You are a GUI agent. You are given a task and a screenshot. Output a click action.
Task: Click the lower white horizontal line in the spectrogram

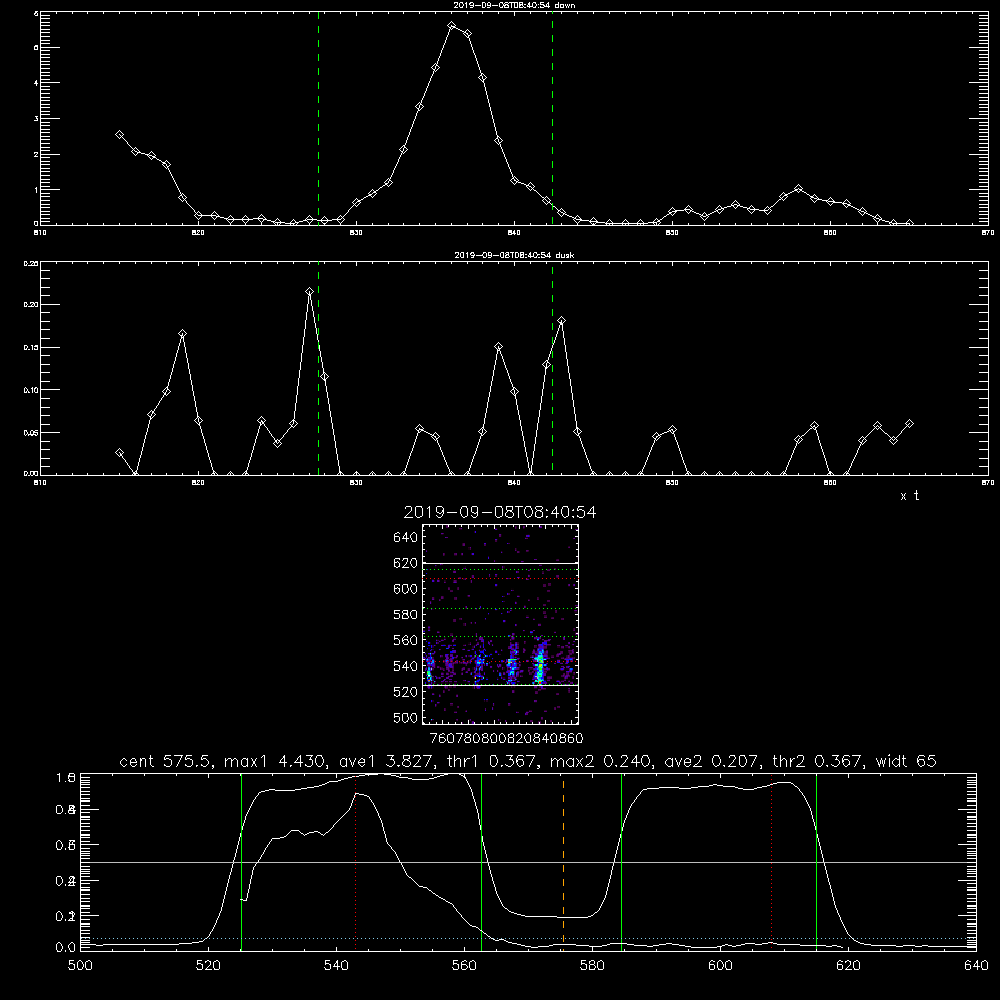(x=500, y=685)
